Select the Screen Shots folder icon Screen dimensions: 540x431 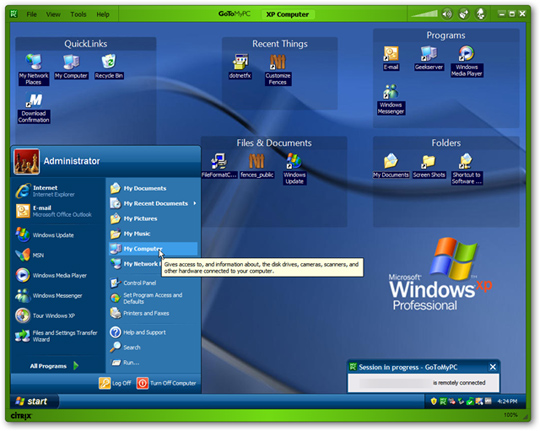tap(429, 165)
